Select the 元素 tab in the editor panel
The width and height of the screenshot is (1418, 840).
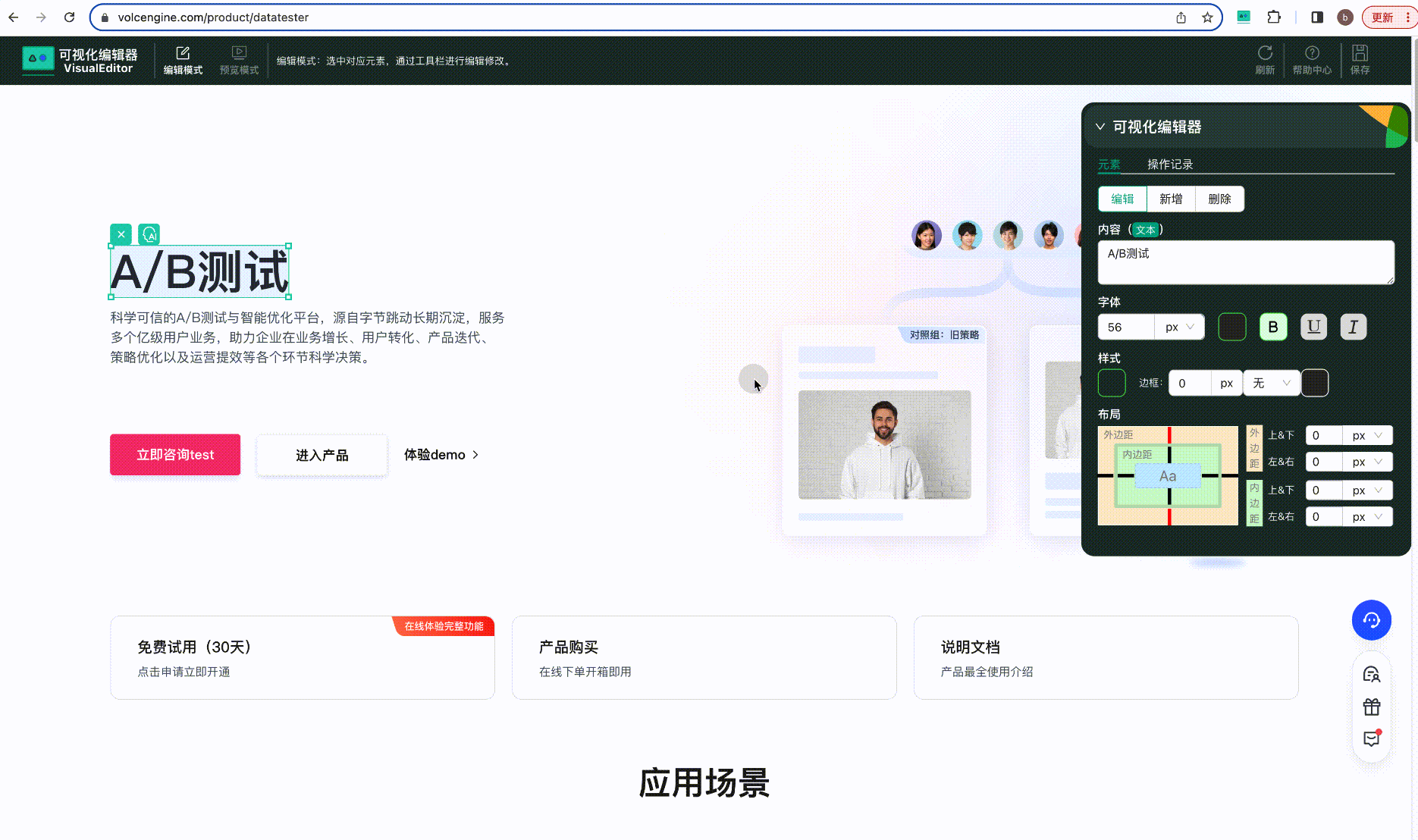click(x=1109, y=164)
